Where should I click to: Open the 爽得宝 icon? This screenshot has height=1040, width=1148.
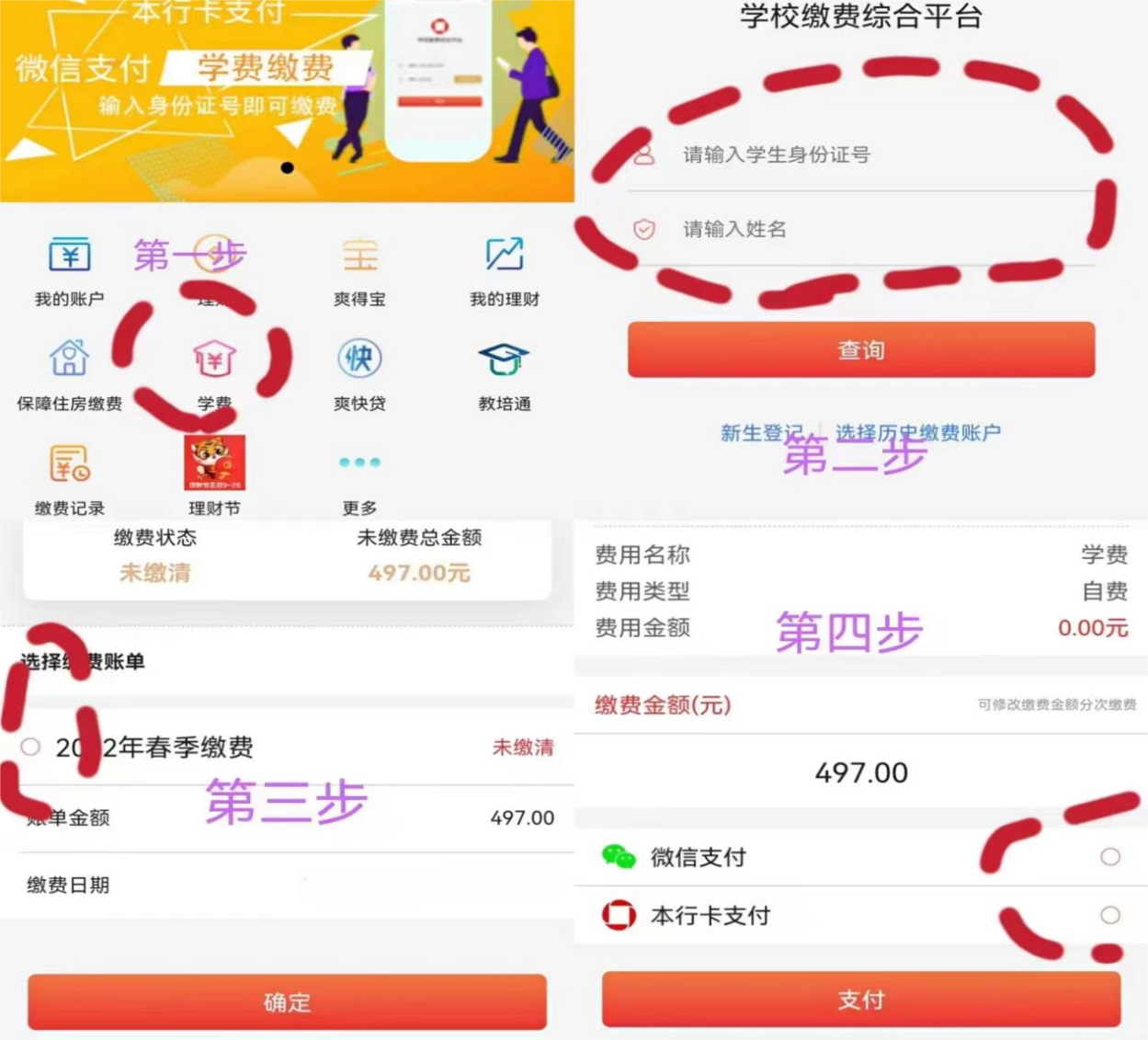tap(360, 255)
